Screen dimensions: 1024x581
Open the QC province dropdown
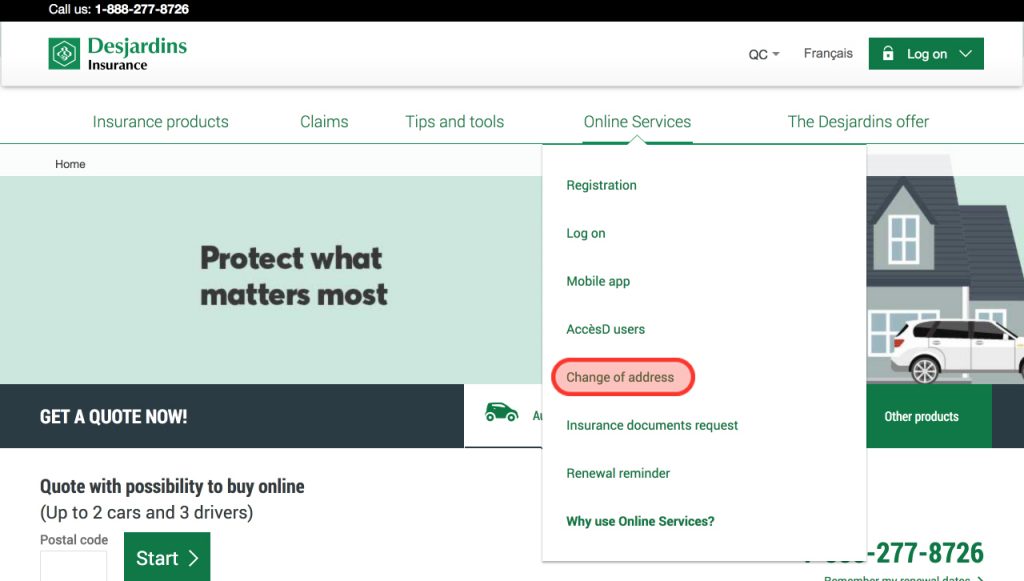763,54
